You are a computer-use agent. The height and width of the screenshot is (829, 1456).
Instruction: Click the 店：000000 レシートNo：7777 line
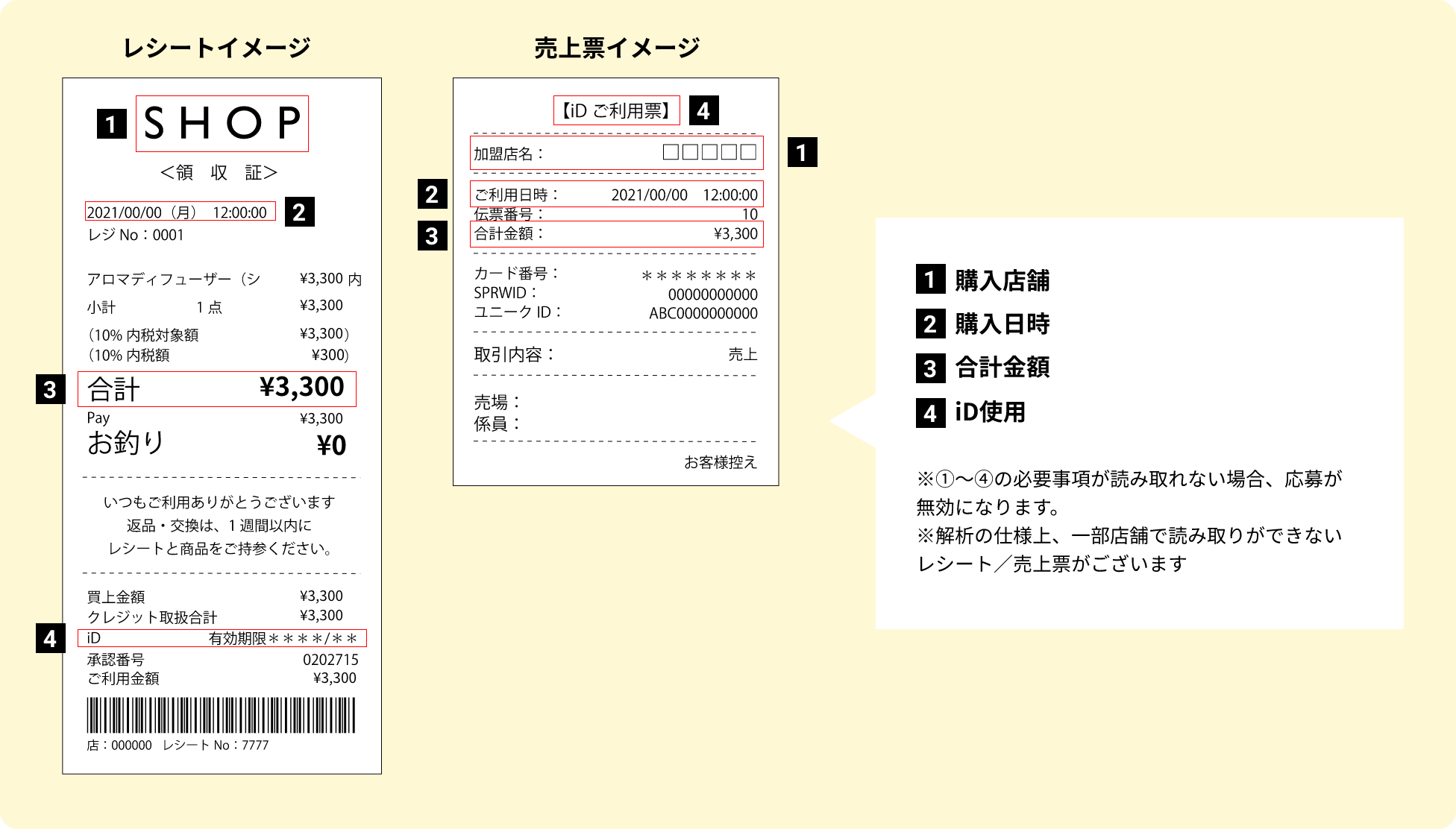(x=178, y=746)
